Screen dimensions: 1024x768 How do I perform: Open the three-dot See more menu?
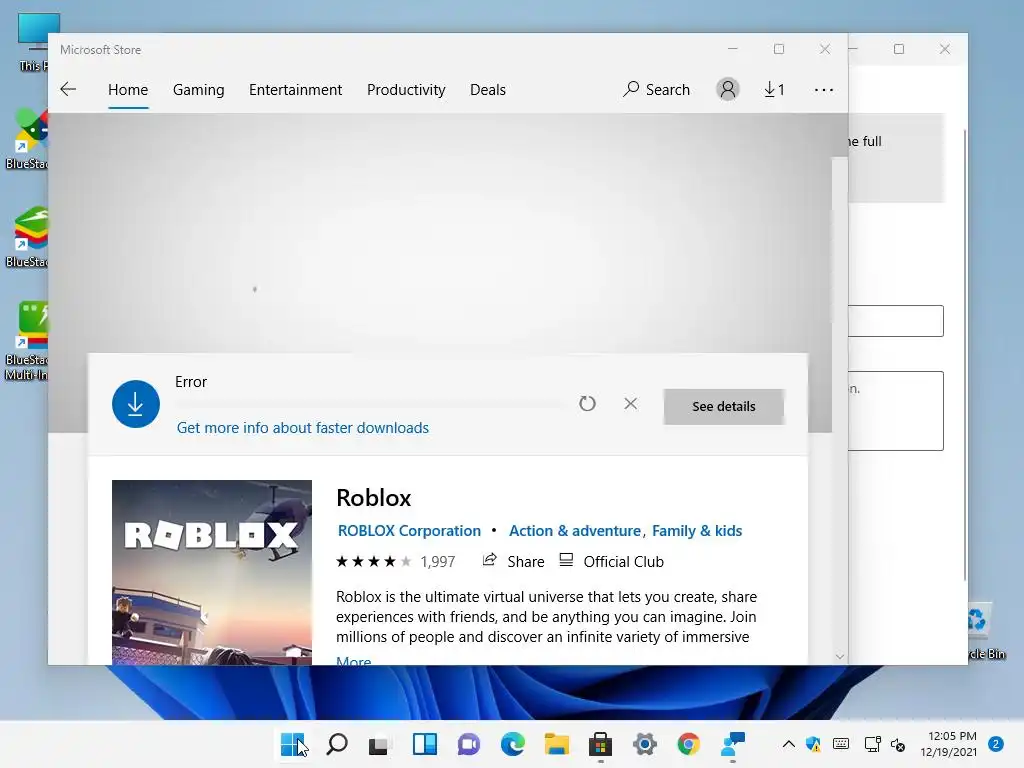tap(824, 89)
